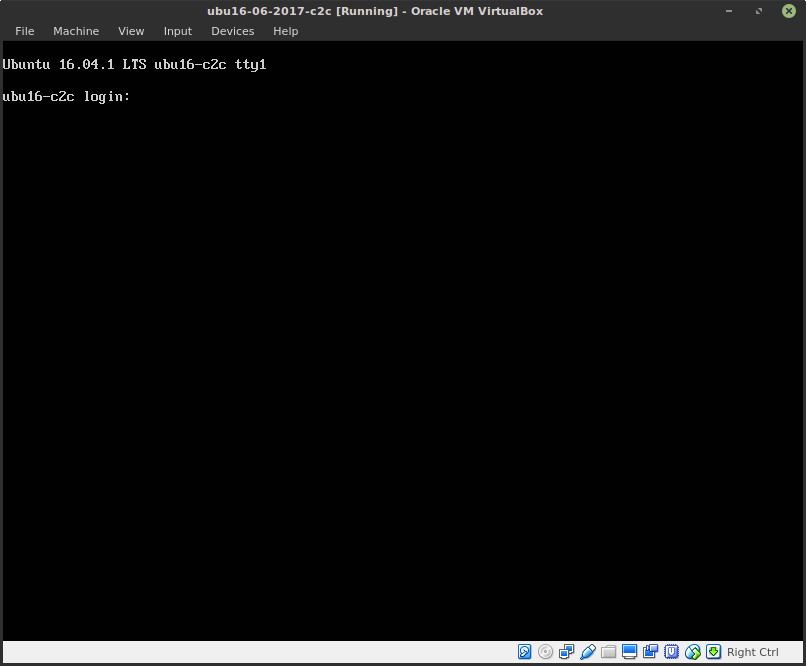Open the View menu
Viewport: 806px width, 666px height.
(131, 31)
